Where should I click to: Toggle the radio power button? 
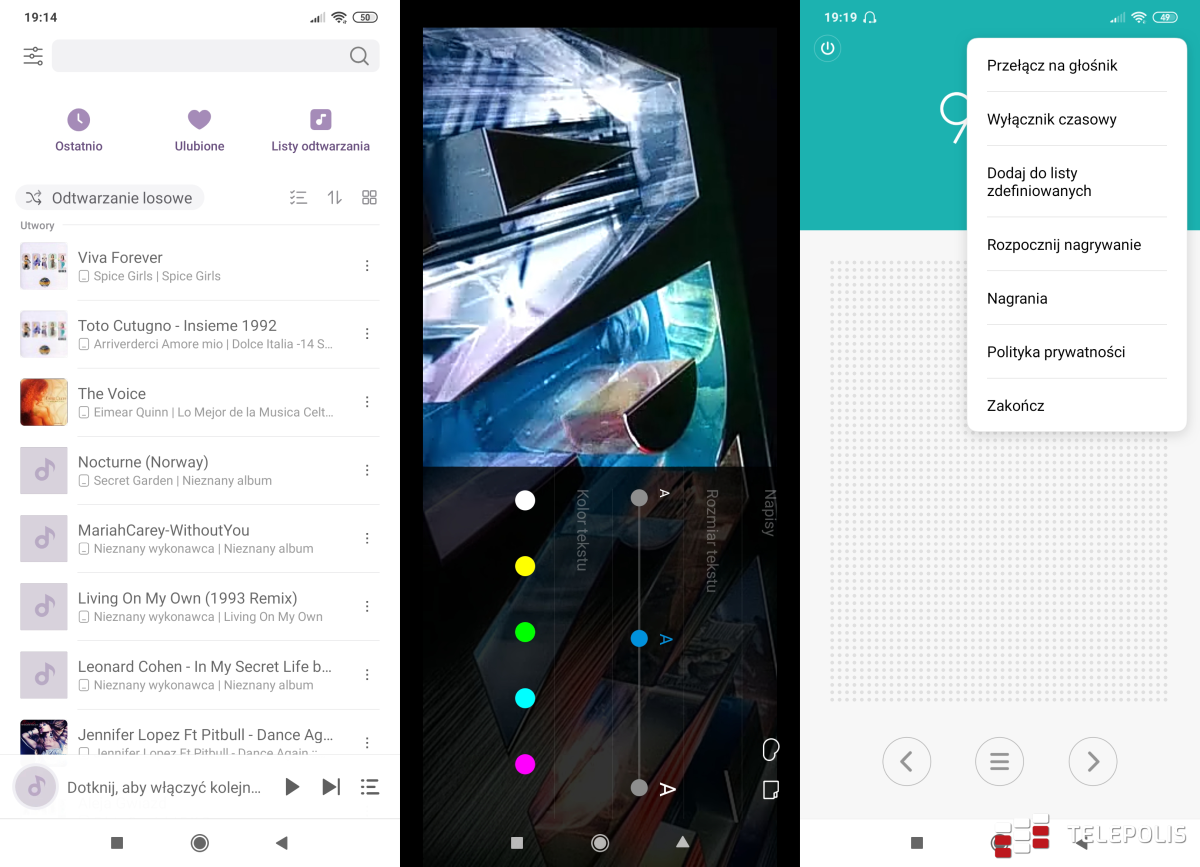pyautogui.click(x=827, y=48)
